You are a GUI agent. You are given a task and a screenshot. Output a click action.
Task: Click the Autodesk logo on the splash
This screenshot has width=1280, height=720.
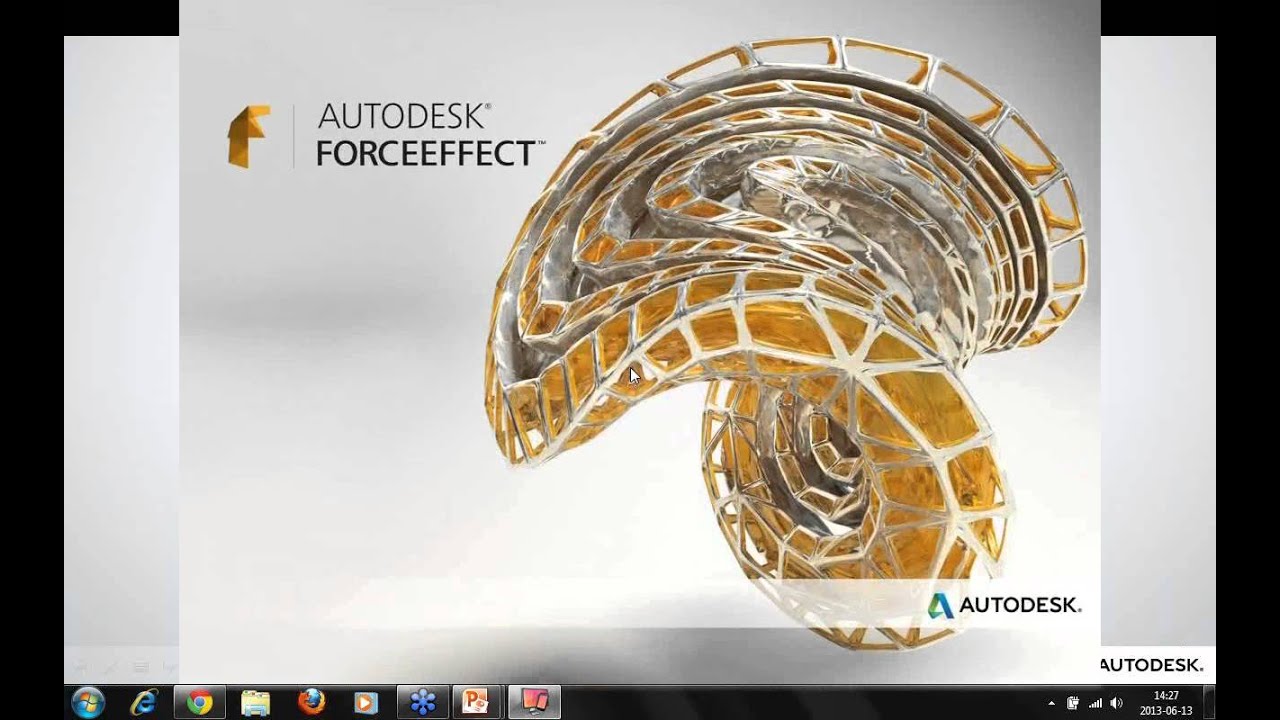[1004, 605]
